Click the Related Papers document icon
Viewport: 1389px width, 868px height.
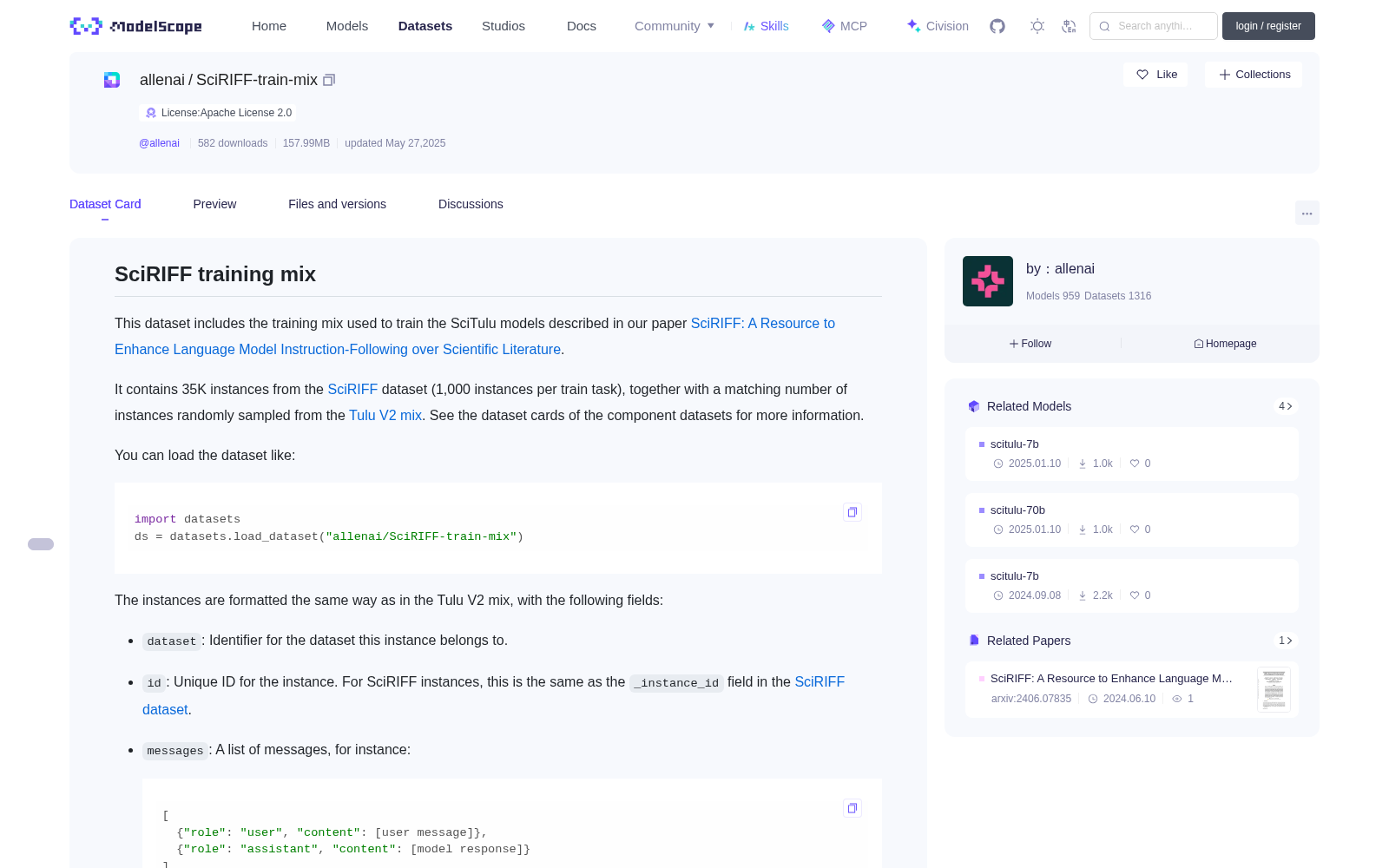pyautogui.click(x=974, y=641)
